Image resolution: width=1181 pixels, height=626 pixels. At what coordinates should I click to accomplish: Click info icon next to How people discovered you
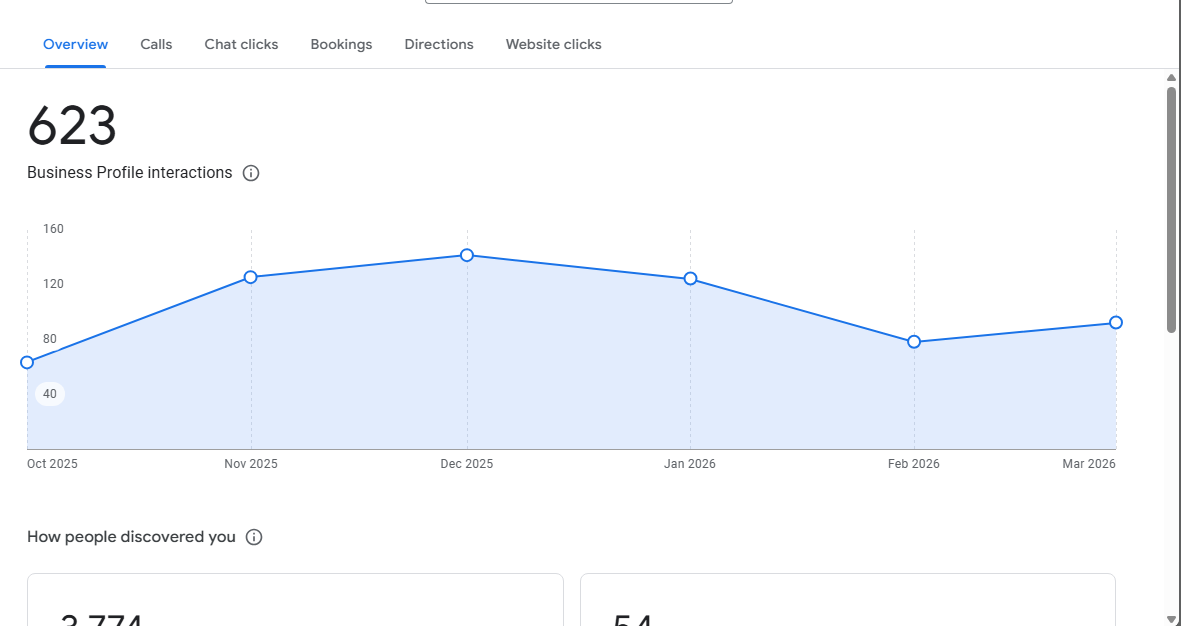coord(254,537)
